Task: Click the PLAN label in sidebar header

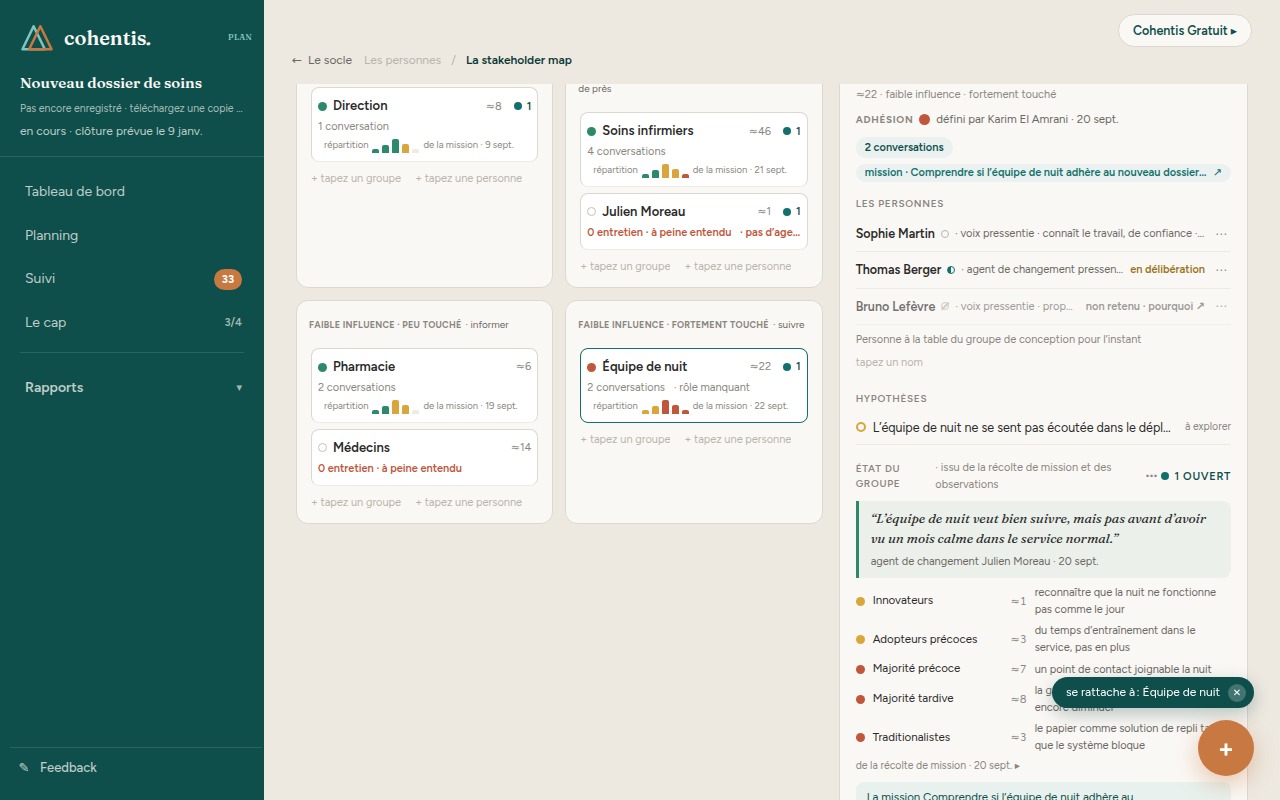Action: tap(240, 37)
